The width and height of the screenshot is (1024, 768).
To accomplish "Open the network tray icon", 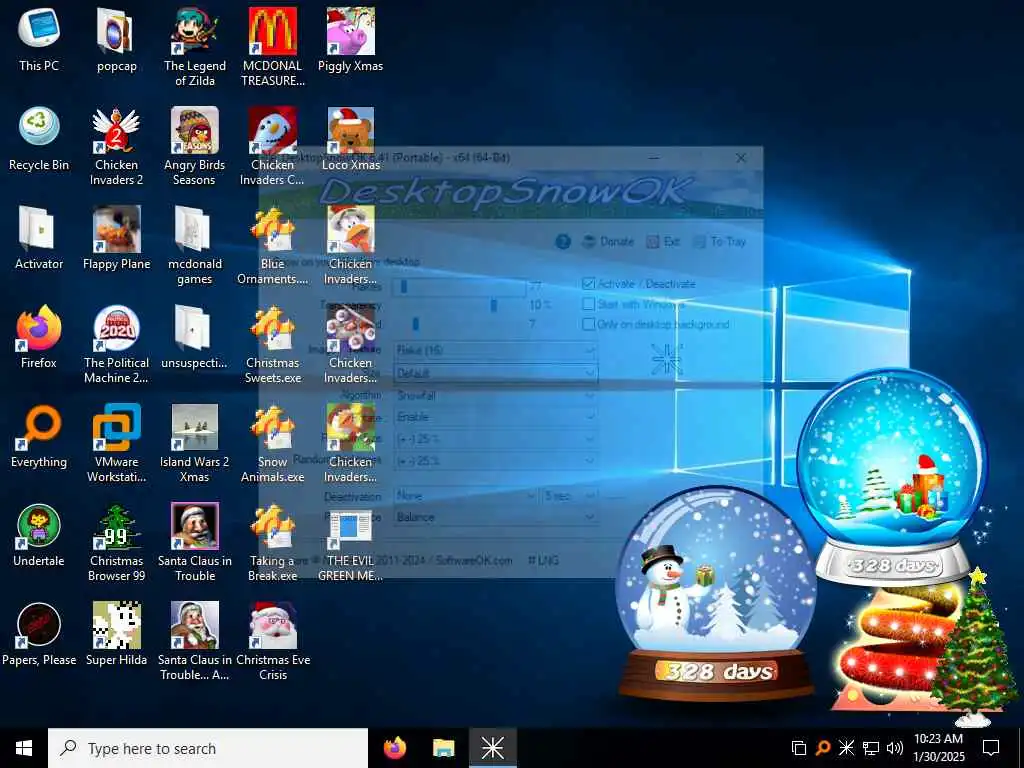I will 871,748.
